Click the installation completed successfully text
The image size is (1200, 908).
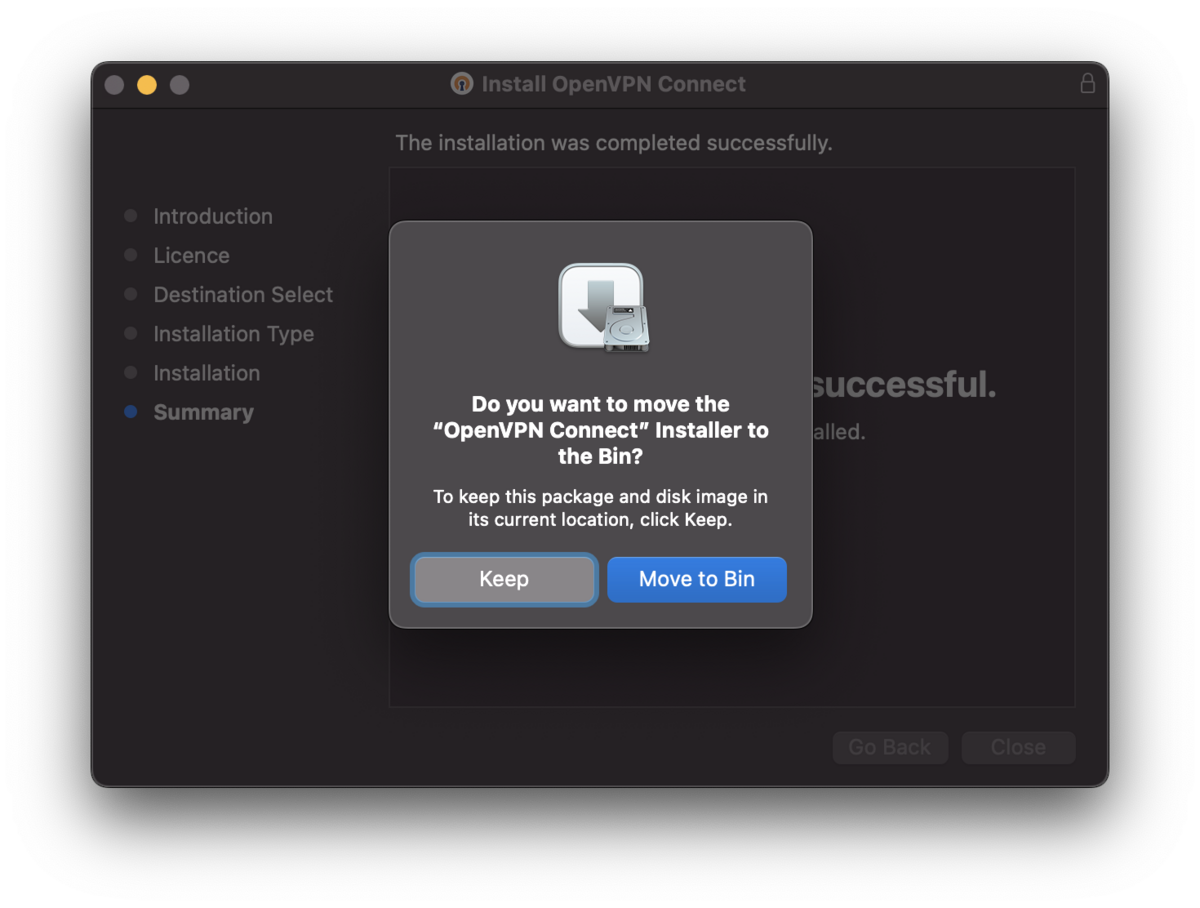tap(613, 143)
